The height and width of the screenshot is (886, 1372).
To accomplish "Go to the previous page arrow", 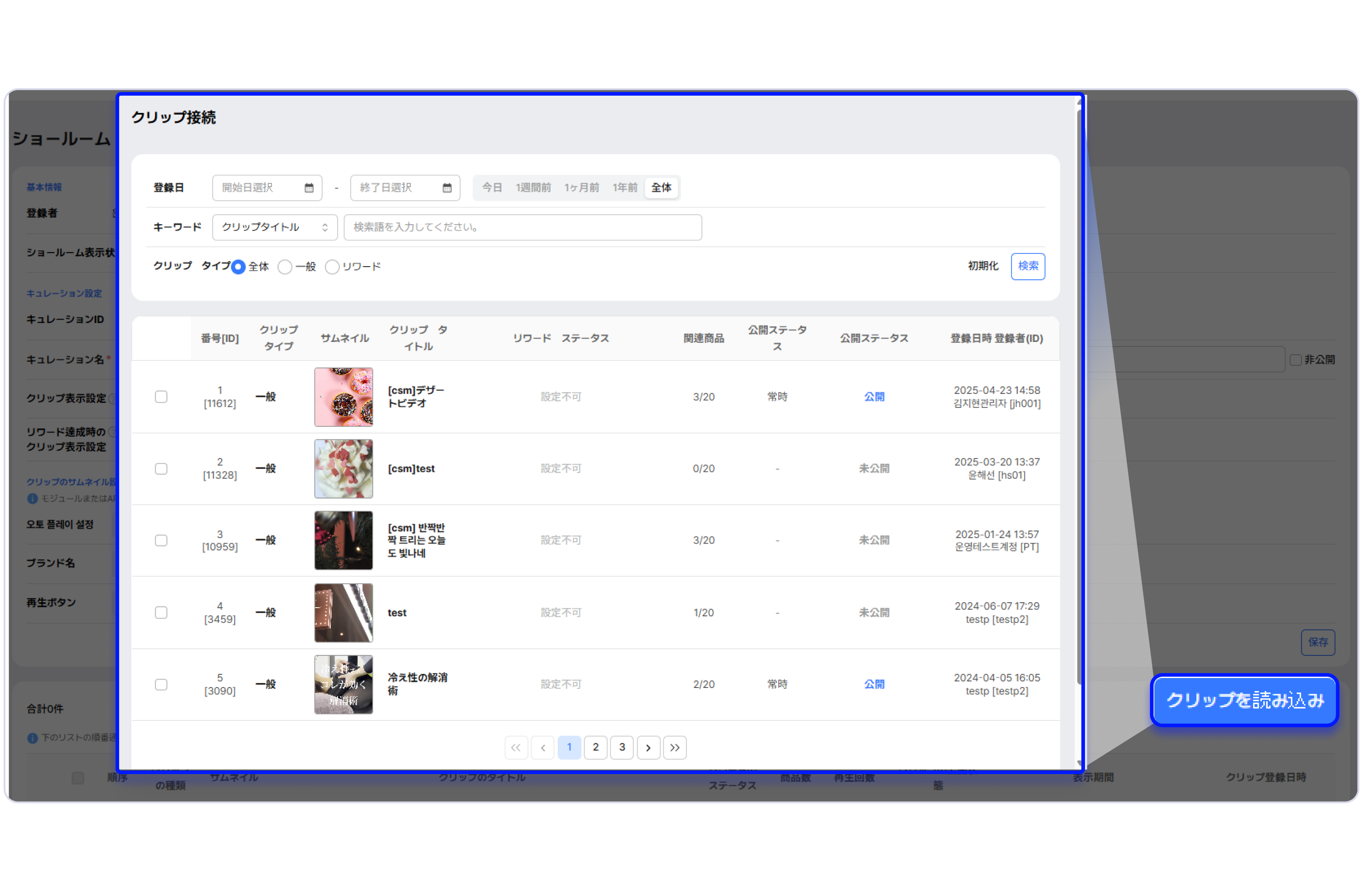I will [x=542, y=748].
